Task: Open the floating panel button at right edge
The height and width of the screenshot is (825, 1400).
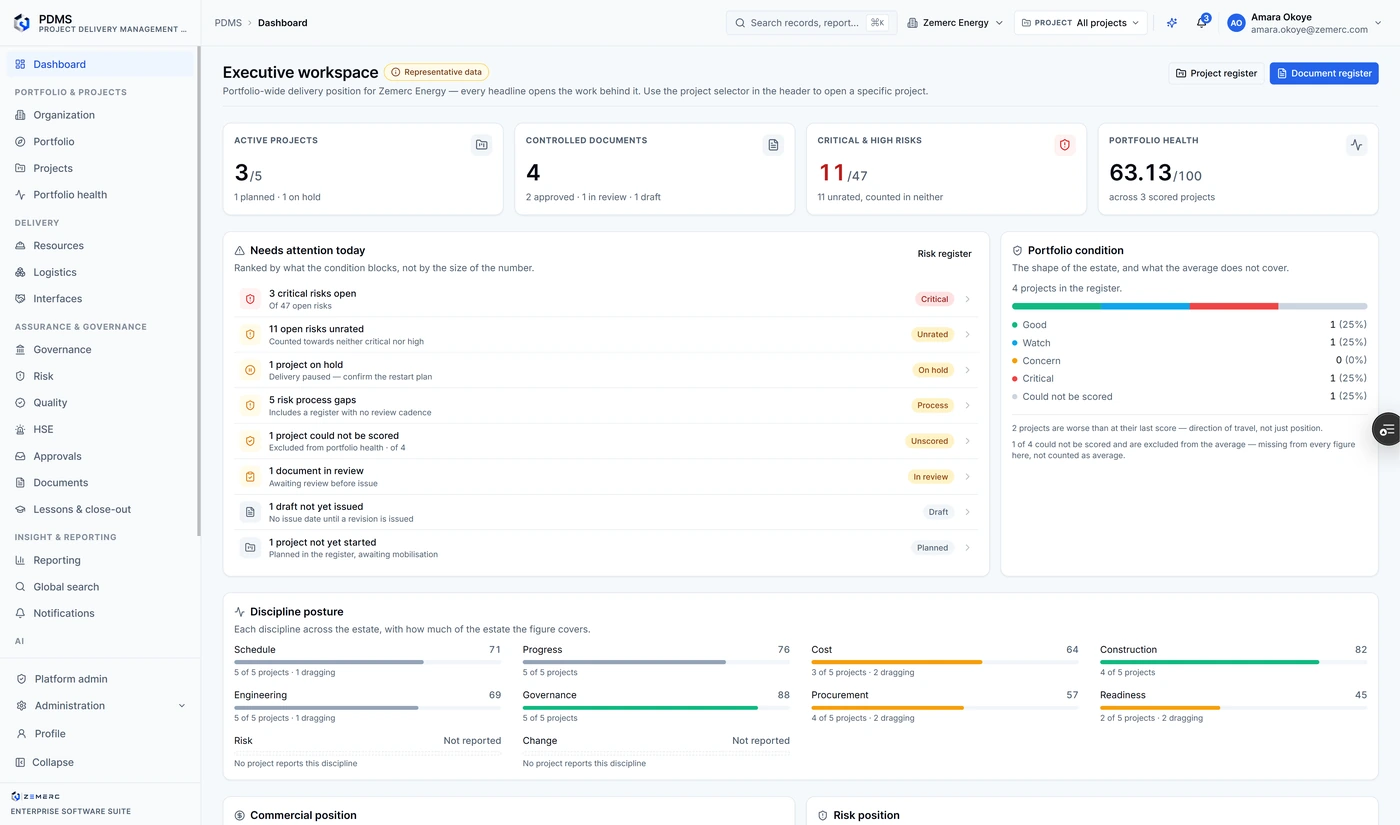Action: pos(1386,429)
